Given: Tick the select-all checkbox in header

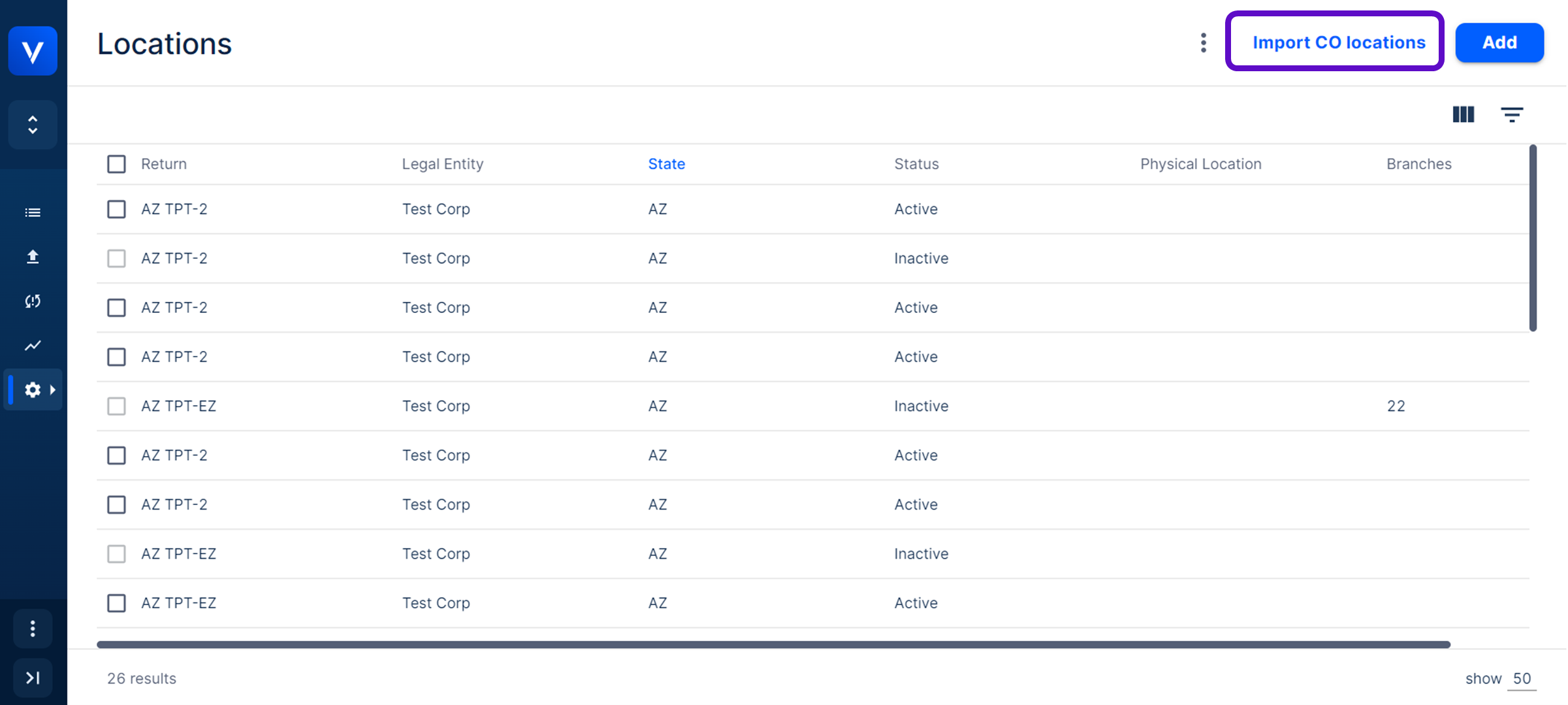Looking at the screenshot, I should tap(116, 164).
